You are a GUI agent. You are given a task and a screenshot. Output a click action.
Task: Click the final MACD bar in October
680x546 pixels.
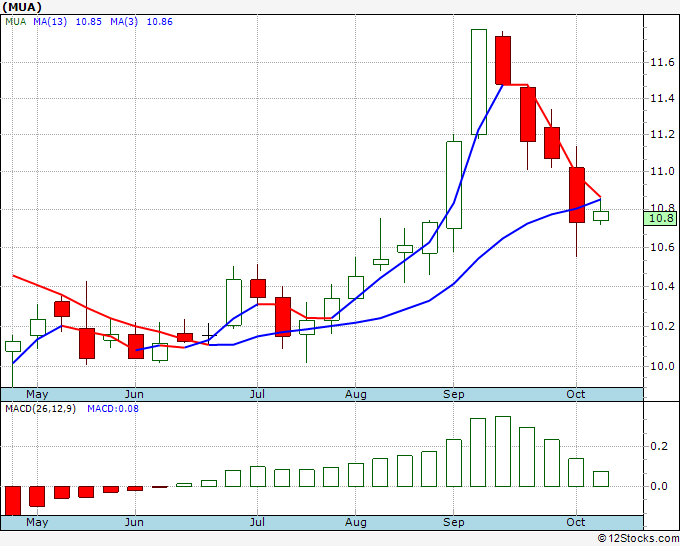(x=601, y=478)
